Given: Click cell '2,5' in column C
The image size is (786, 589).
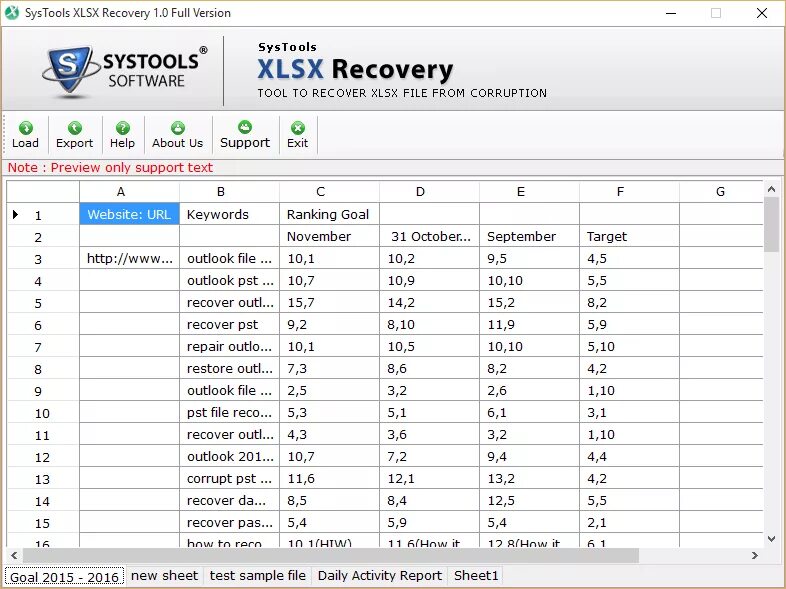Looking at the screenshot, I should 329,390.
